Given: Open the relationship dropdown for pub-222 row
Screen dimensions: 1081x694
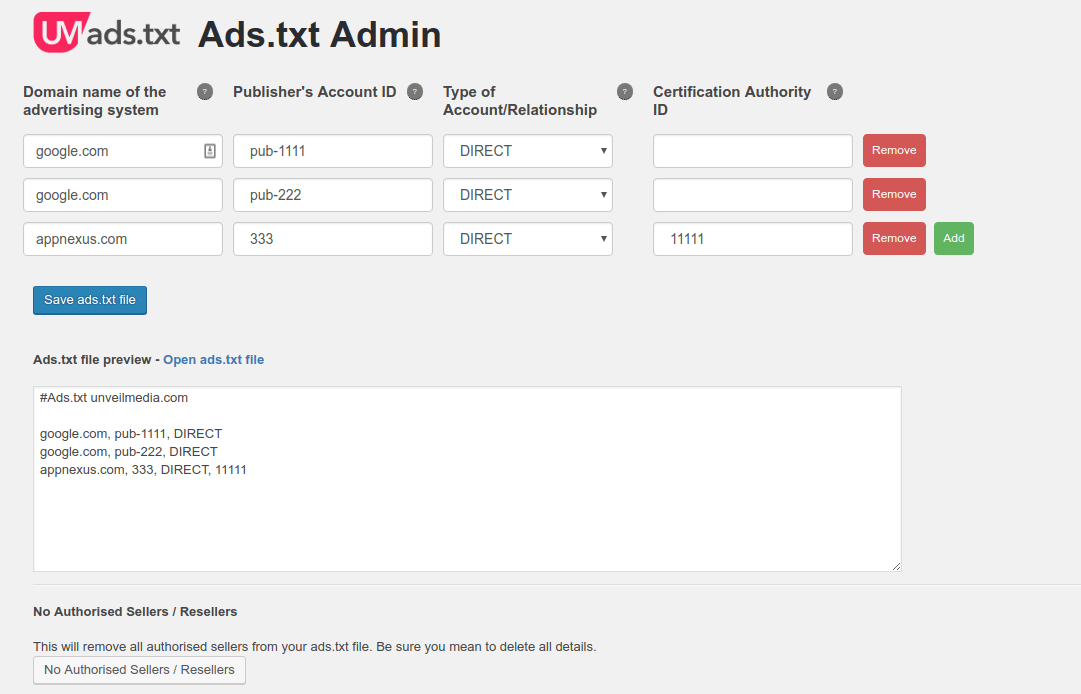Looking at the screenshot, I should [528, 195].
